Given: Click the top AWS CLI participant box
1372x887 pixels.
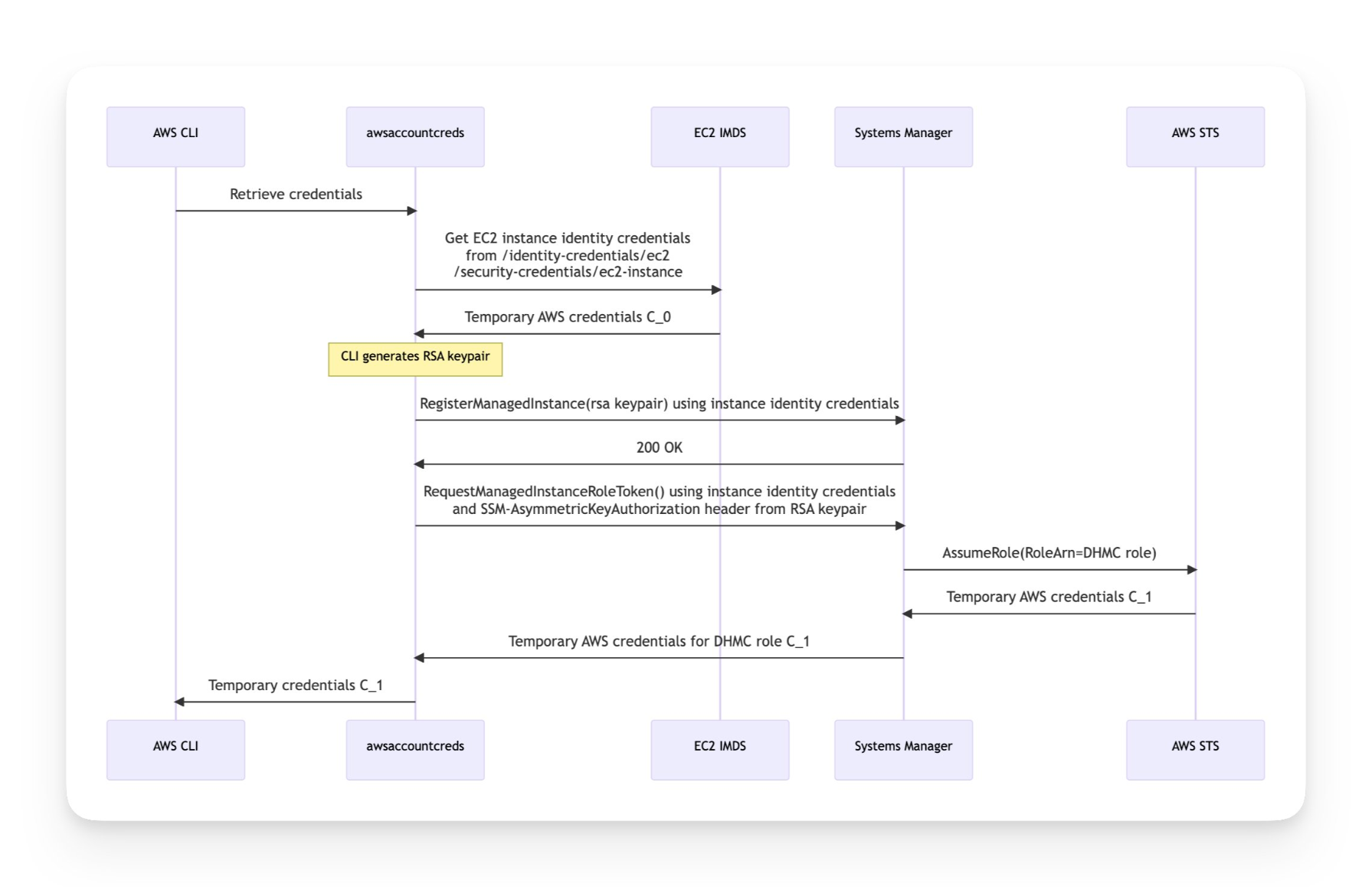Looking at the screenshot, I should tap(175, 136).
